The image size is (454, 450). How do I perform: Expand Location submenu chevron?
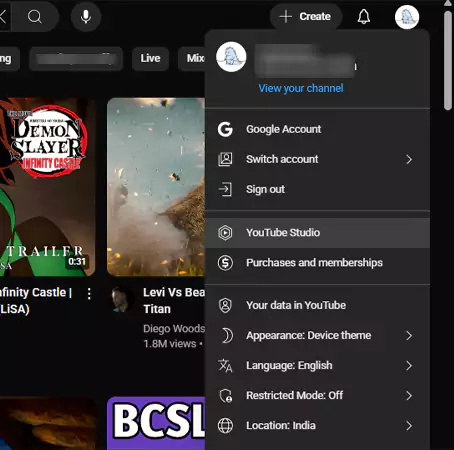click(x=409, y=426)
